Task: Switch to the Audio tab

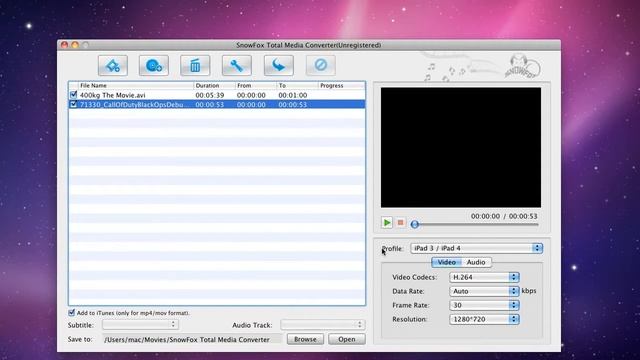Action: (x=476, y=262)
